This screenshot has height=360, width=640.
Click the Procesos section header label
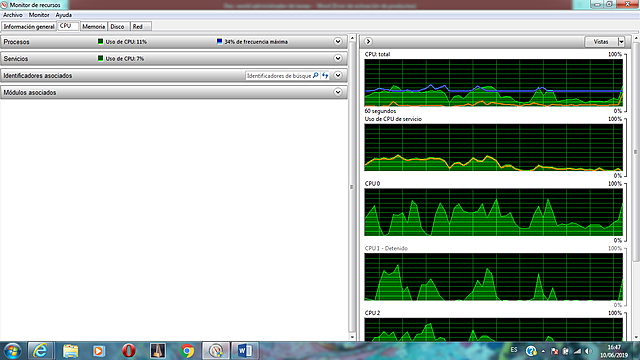pos(17,42)
